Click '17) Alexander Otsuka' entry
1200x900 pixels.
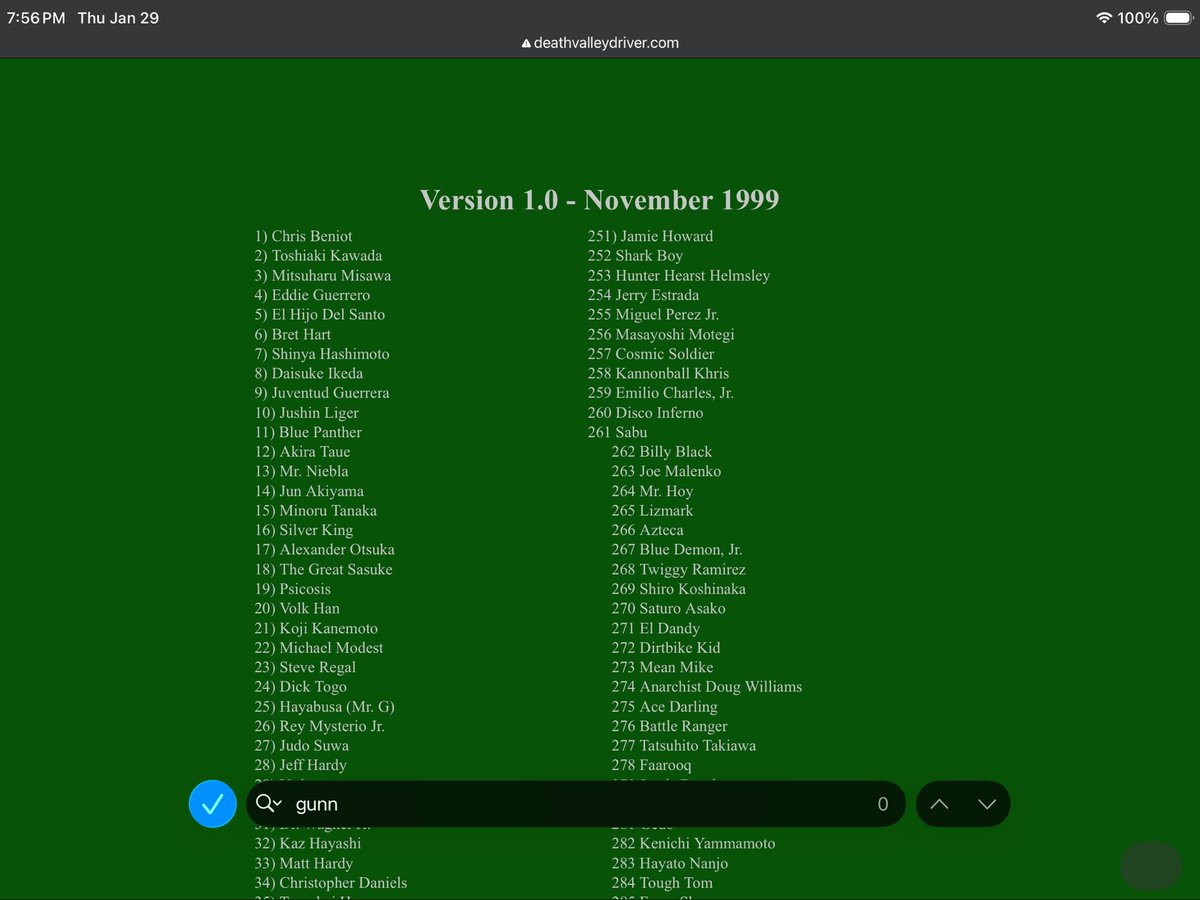click(x=324, y=550)
